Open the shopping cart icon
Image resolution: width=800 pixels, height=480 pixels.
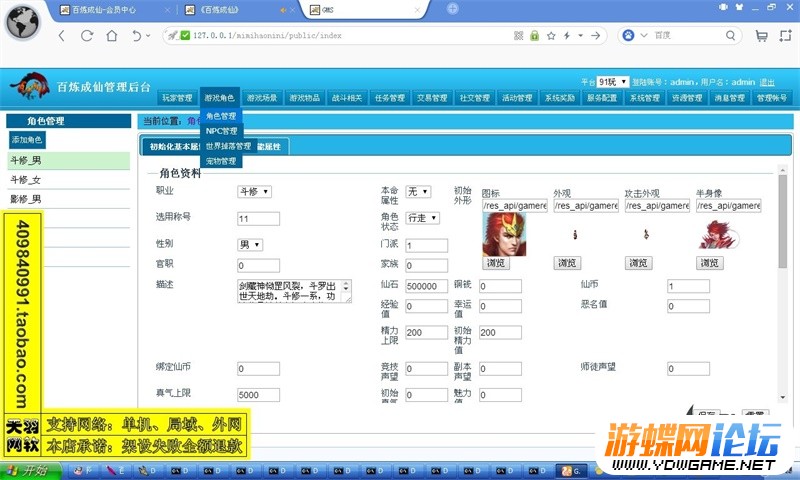761,36
